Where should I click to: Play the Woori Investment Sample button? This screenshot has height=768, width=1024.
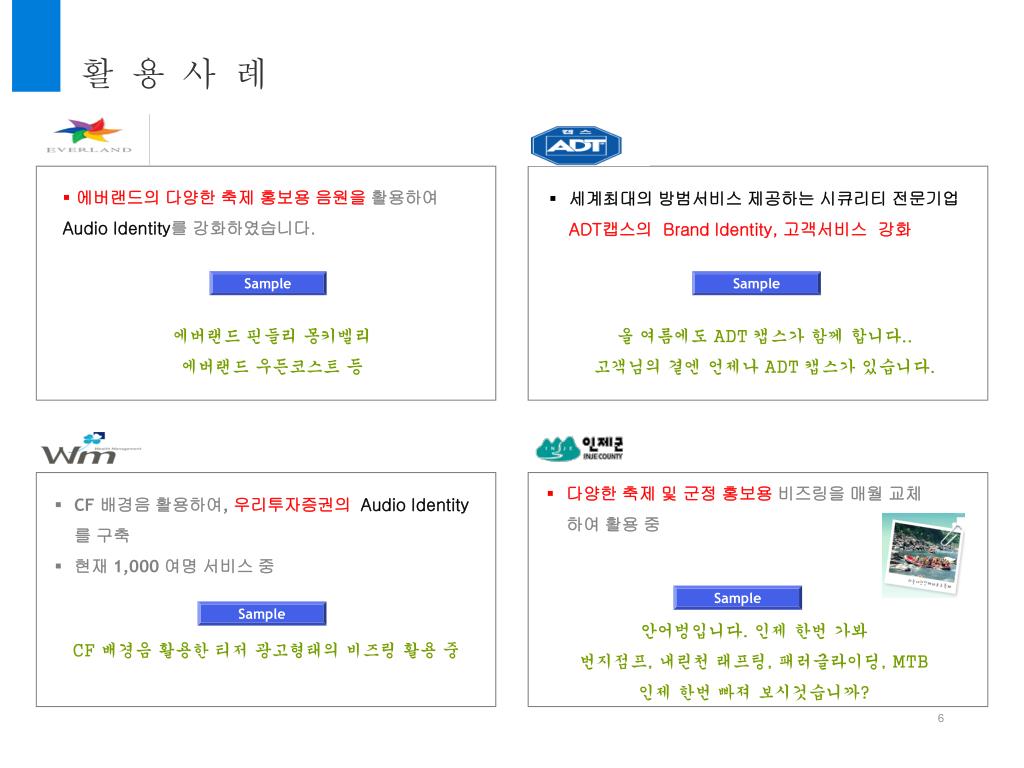pos(262,614)
